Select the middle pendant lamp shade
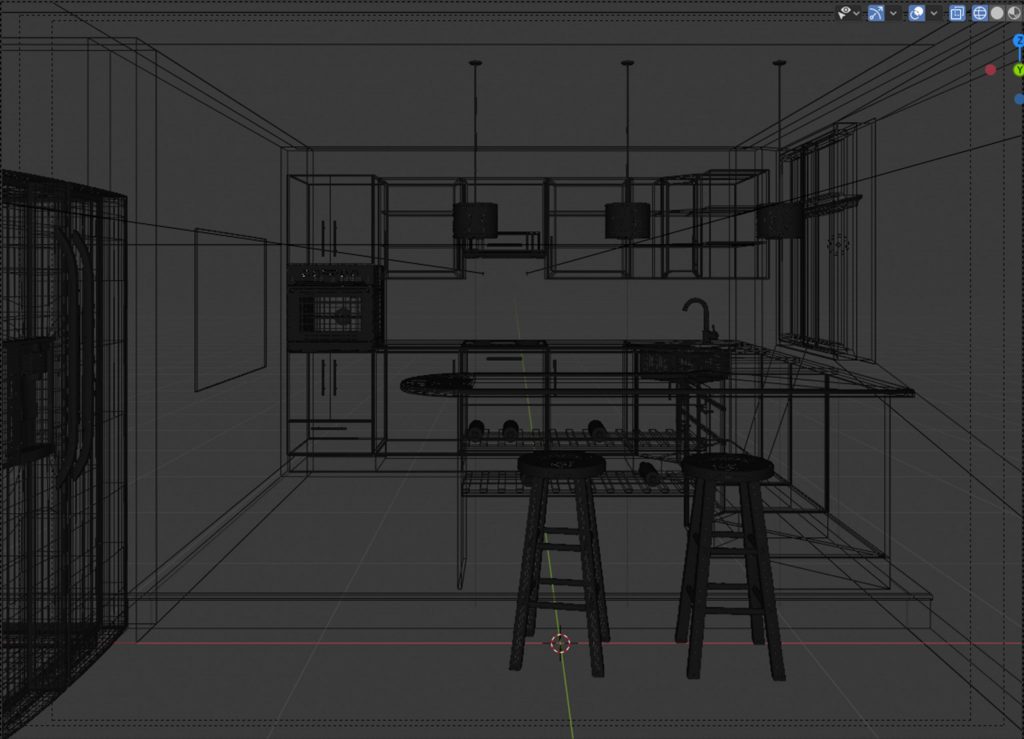Viewport: 1024px width, 739px height. click(627, 220)
